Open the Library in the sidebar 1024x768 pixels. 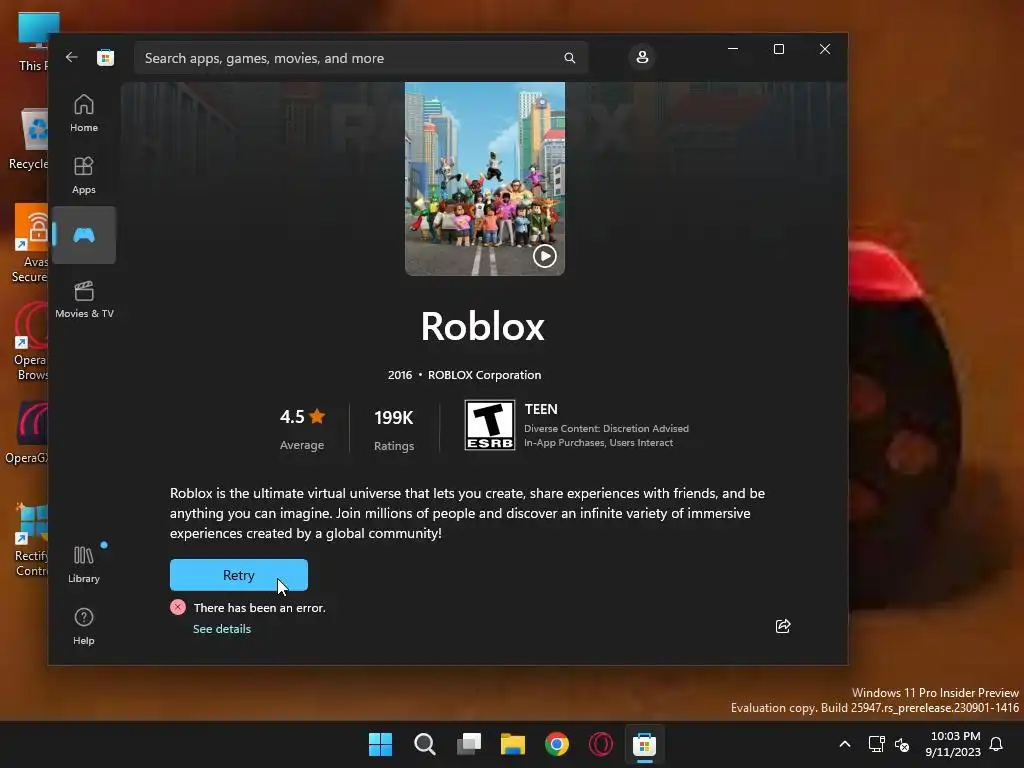tap(84, 564)
